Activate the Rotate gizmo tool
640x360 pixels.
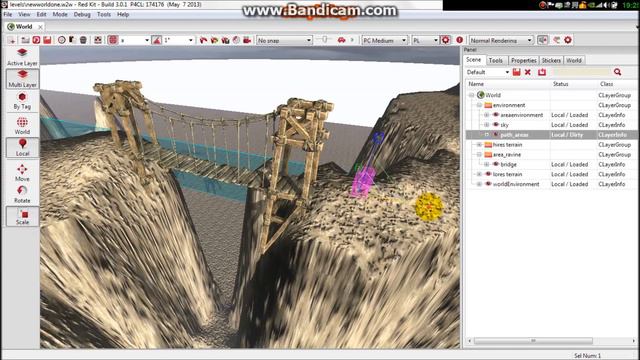click(x=22, y=194)
